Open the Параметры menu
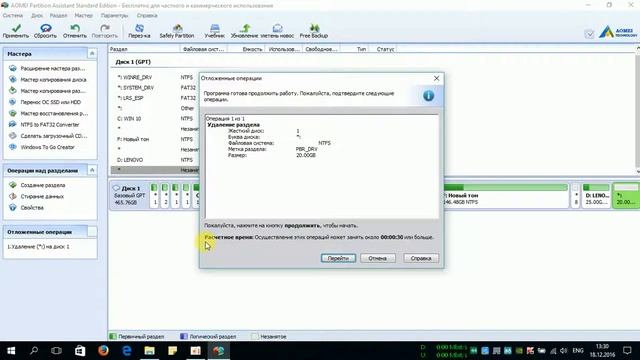 coord(114,16)
